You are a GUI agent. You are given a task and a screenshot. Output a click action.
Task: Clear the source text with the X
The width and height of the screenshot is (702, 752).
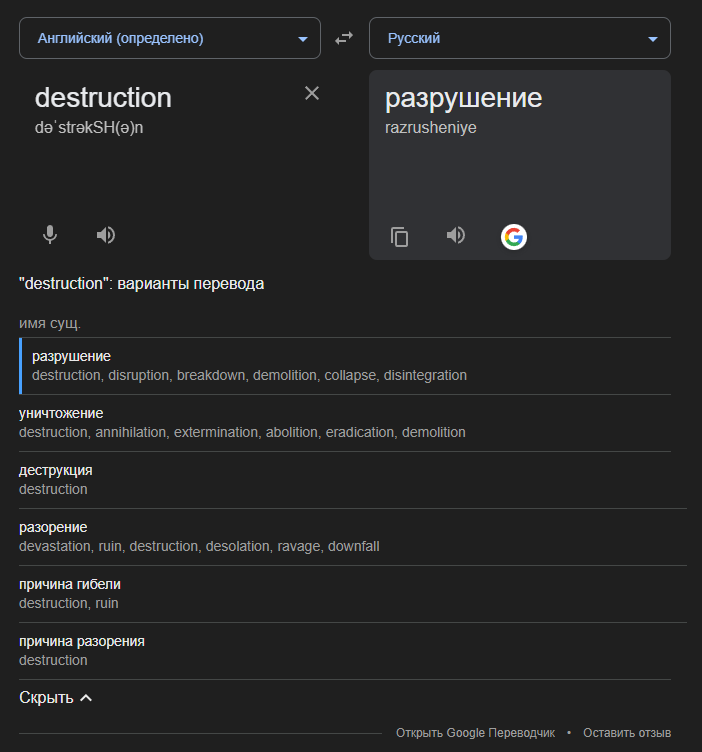pyautogui.click(x=312, y=93)
